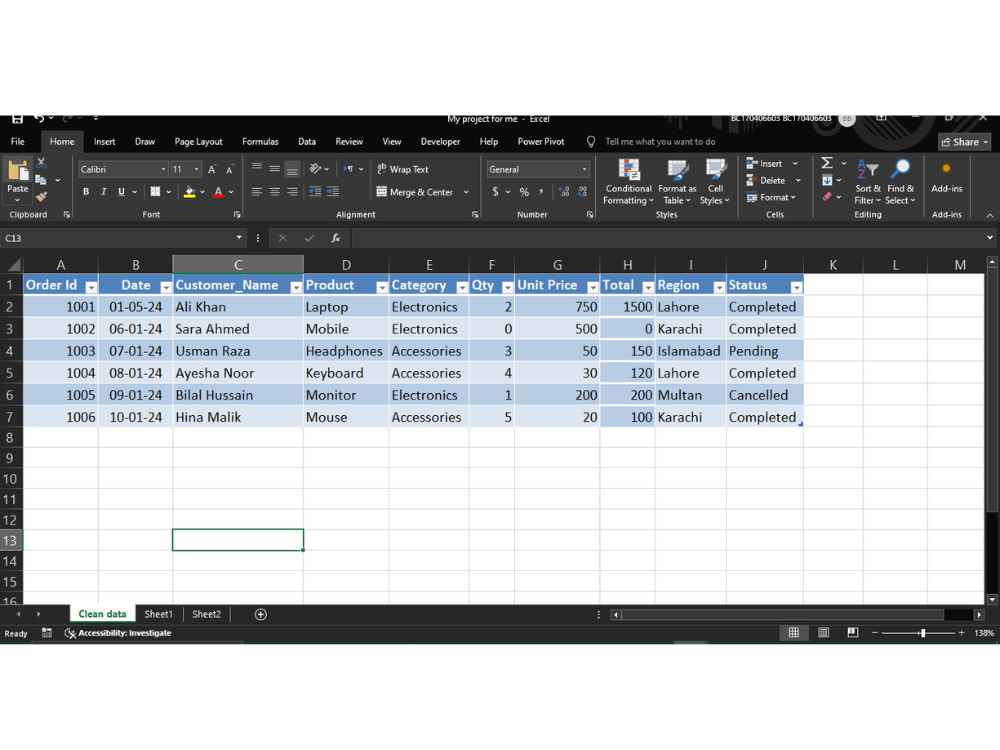Image resolution: width=1000 pixels, height=750 pixels.
Task: Open Format as Table gallery
Action: tap(677, 182)
